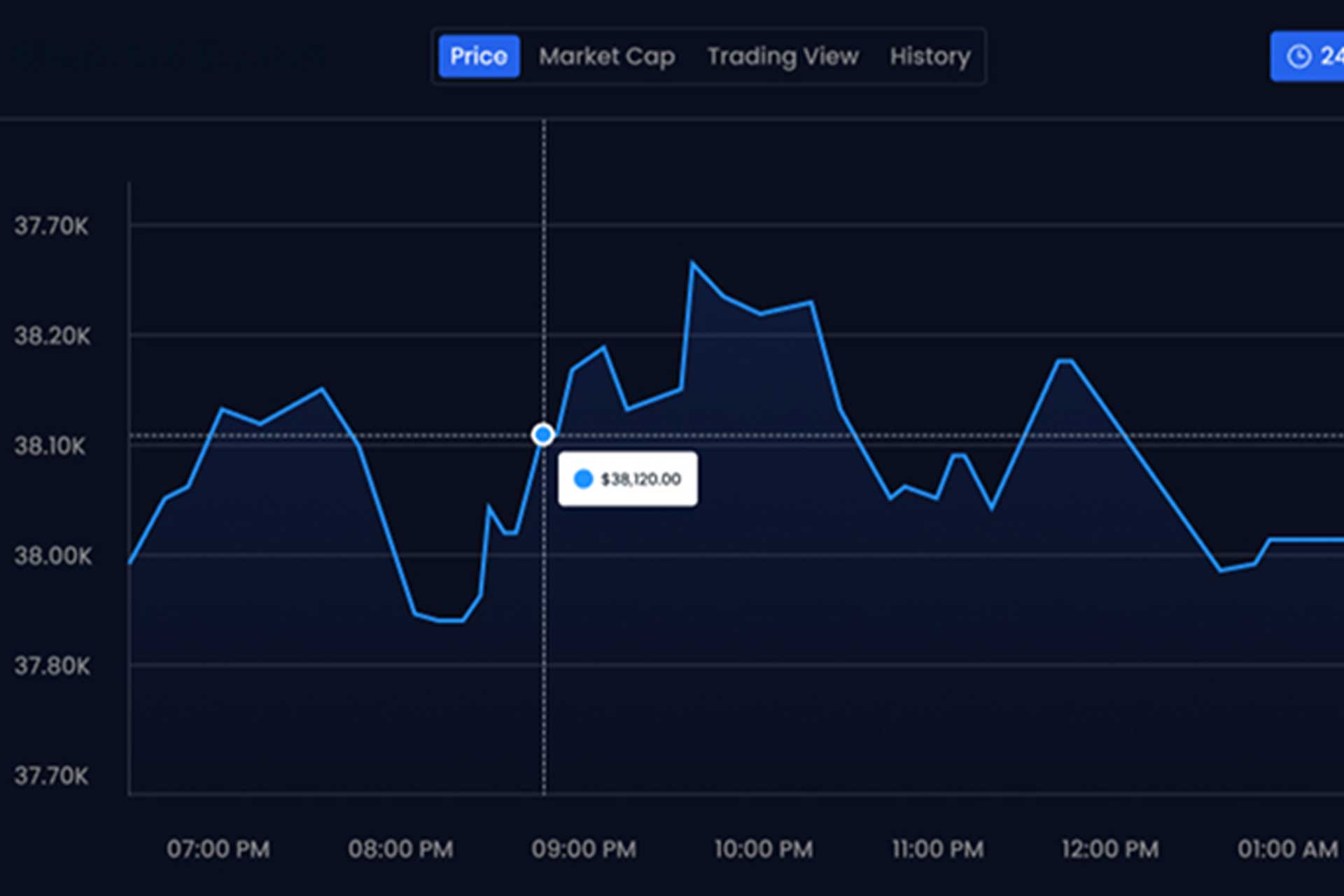The width and height of the screenshot is (1344, 896).
Task: Click the 38.00K price axis label
Action: point(53,556)
